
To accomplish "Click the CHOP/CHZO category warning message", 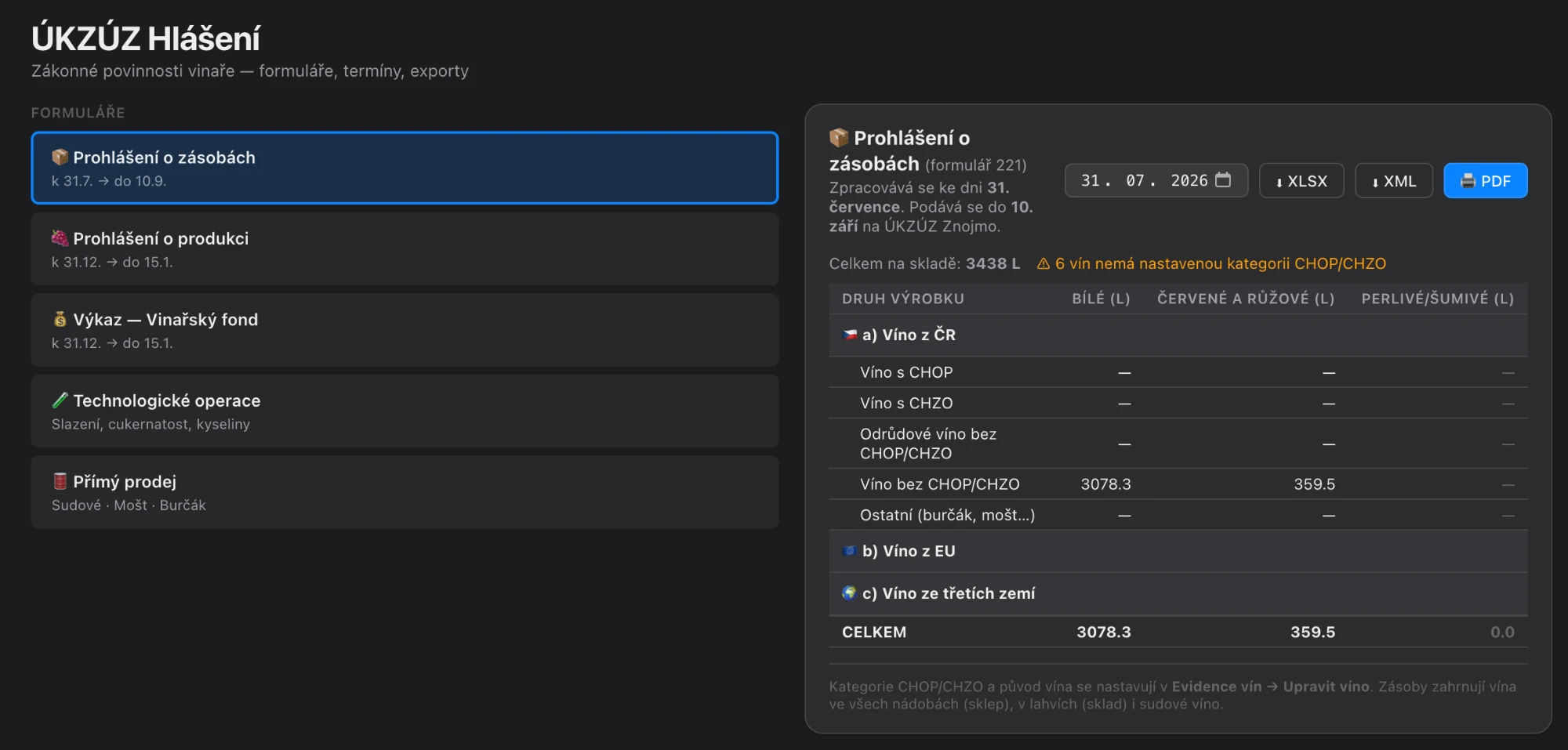I will (1211, 264).
